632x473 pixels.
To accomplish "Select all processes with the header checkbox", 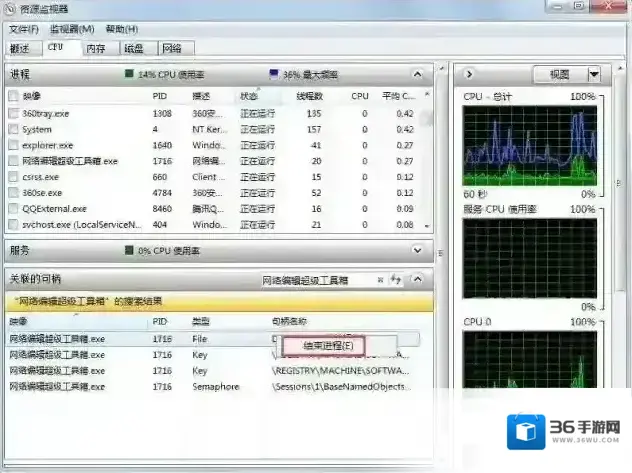I will [x=13, y=96].
